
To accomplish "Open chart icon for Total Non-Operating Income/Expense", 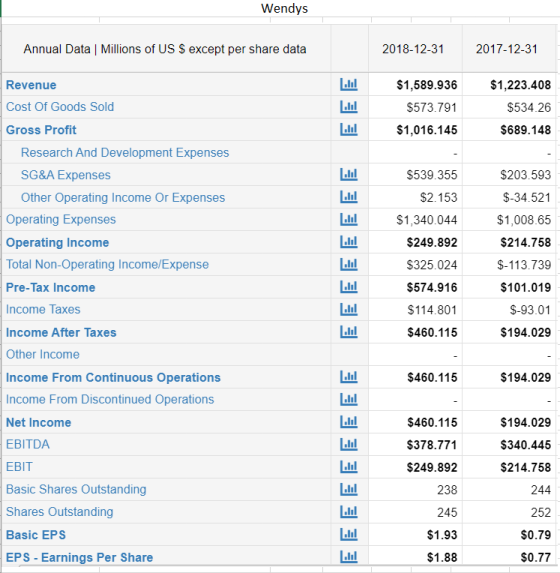I will coord(349,264).
